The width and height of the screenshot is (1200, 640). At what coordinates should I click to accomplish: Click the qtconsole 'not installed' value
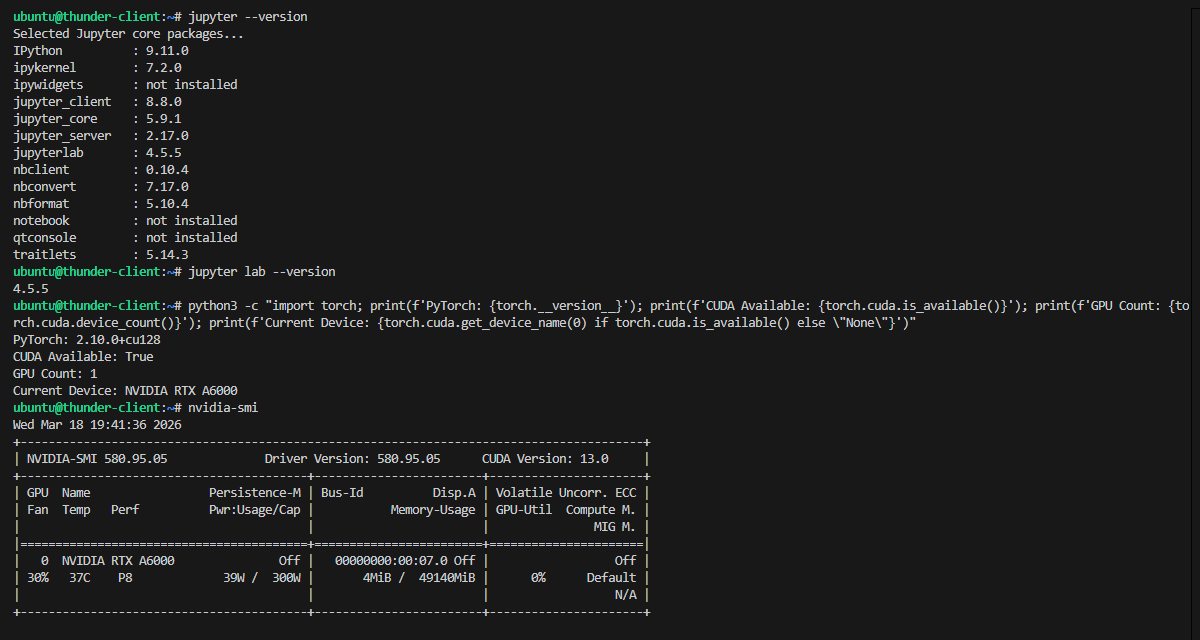tap(192, 238)
